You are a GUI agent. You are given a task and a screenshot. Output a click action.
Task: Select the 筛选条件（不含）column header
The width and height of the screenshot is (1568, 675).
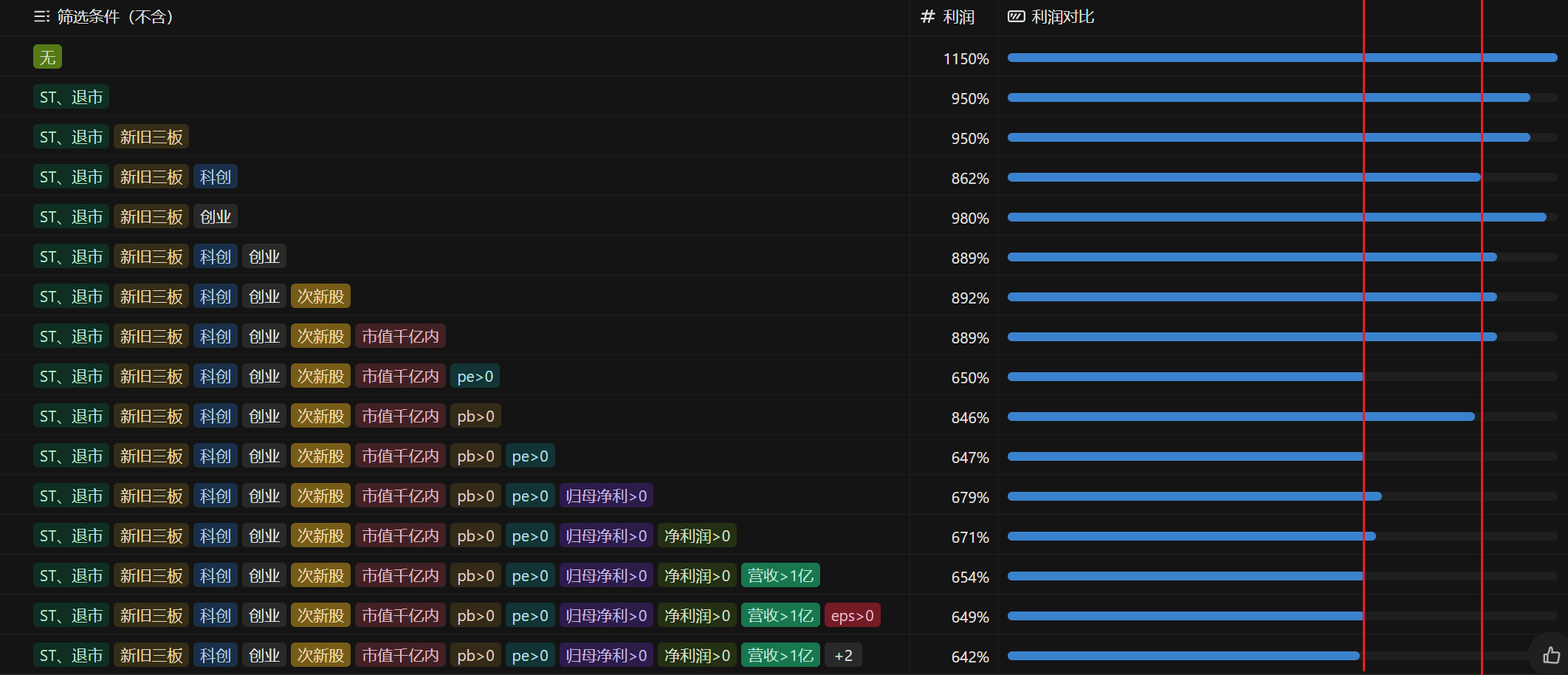(115, 17)
